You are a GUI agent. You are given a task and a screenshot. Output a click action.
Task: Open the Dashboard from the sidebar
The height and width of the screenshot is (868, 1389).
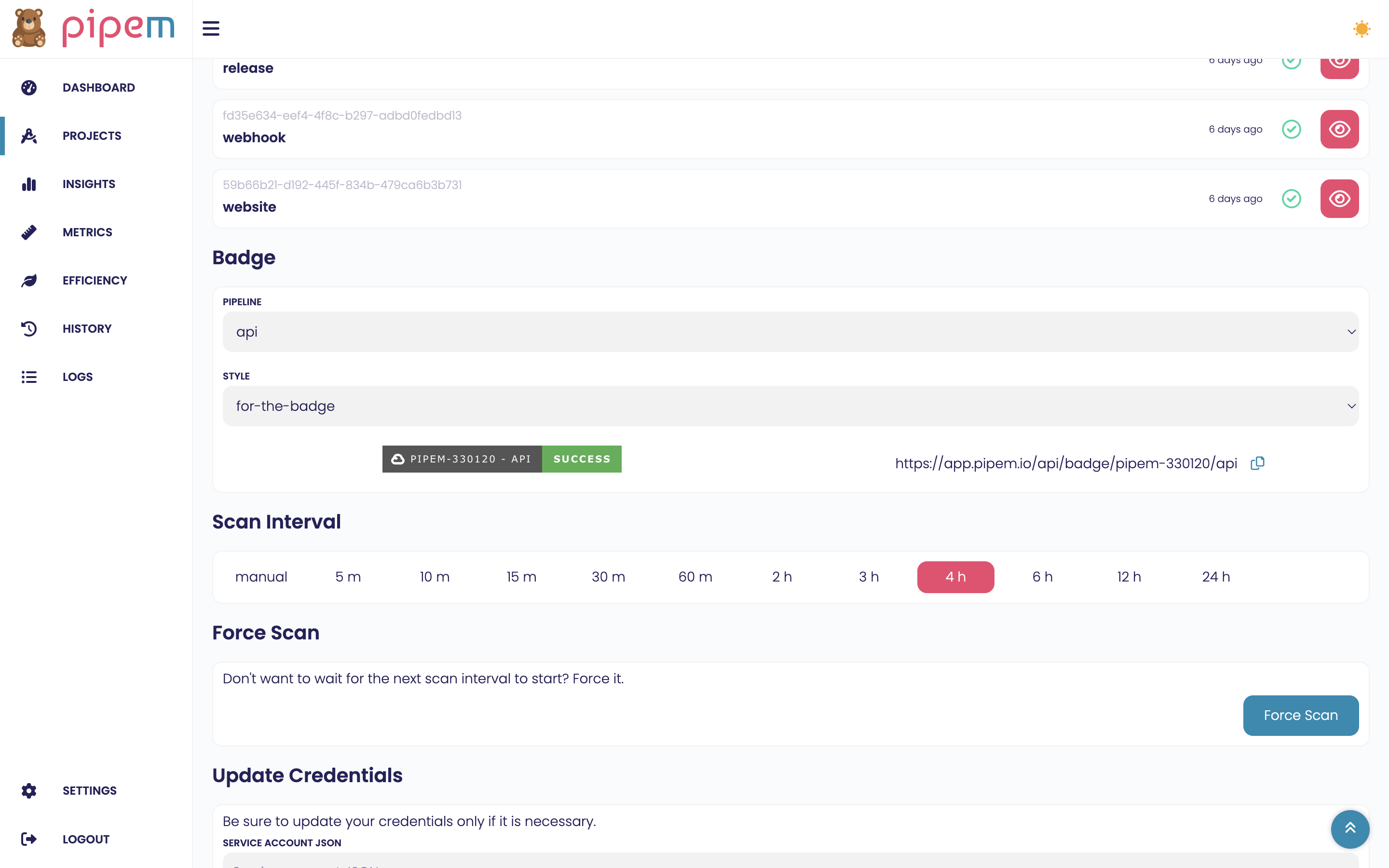point(98,87)
